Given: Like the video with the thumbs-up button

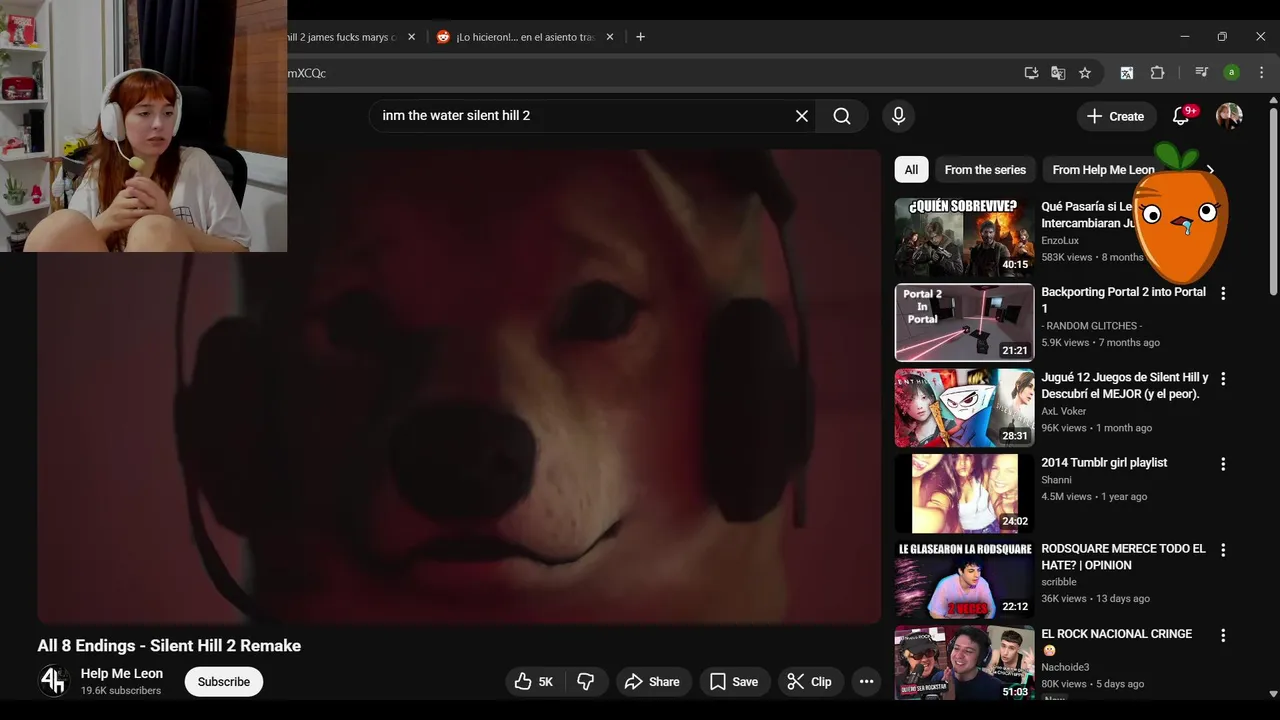Looking at the screenshot, I should (533, 682).
